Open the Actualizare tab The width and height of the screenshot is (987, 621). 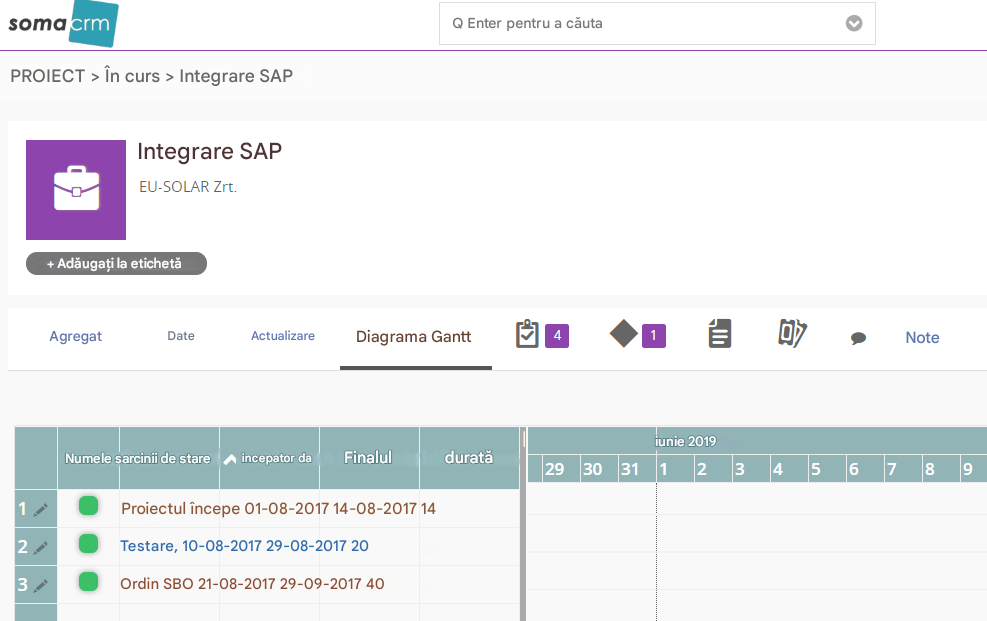pyautogui.click(x=283, y=336)
